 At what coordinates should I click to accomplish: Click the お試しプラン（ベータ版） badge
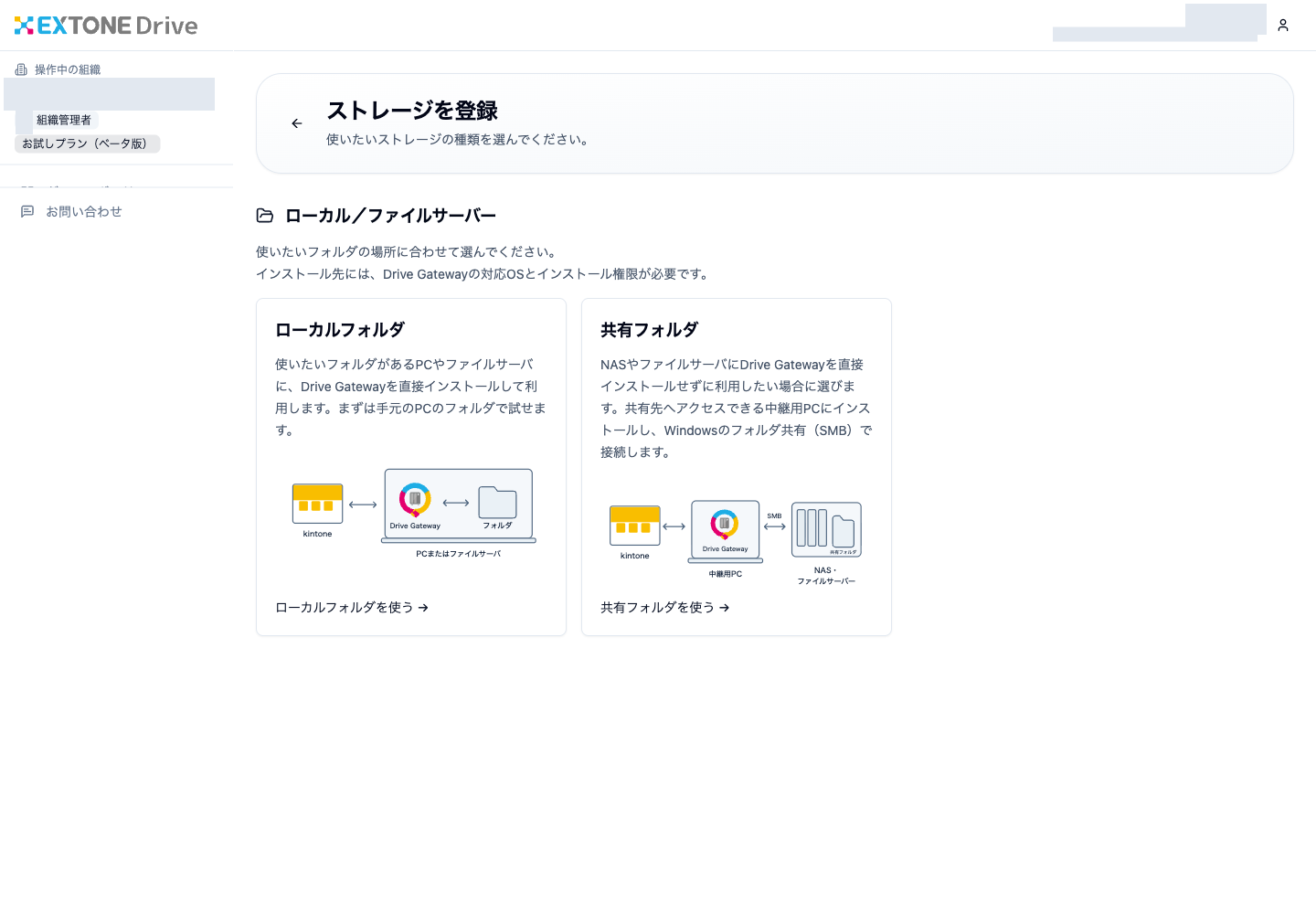point(87,143)
